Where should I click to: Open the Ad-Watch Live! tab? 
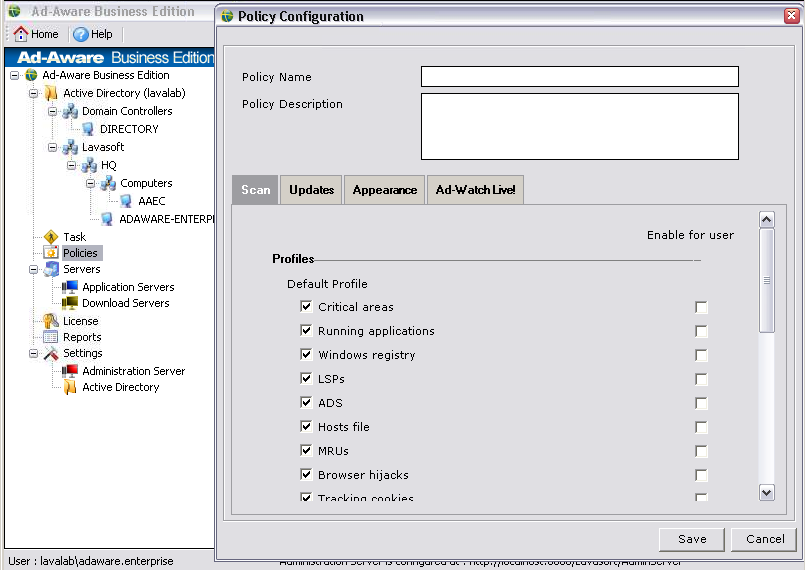[x=475, y=190]
